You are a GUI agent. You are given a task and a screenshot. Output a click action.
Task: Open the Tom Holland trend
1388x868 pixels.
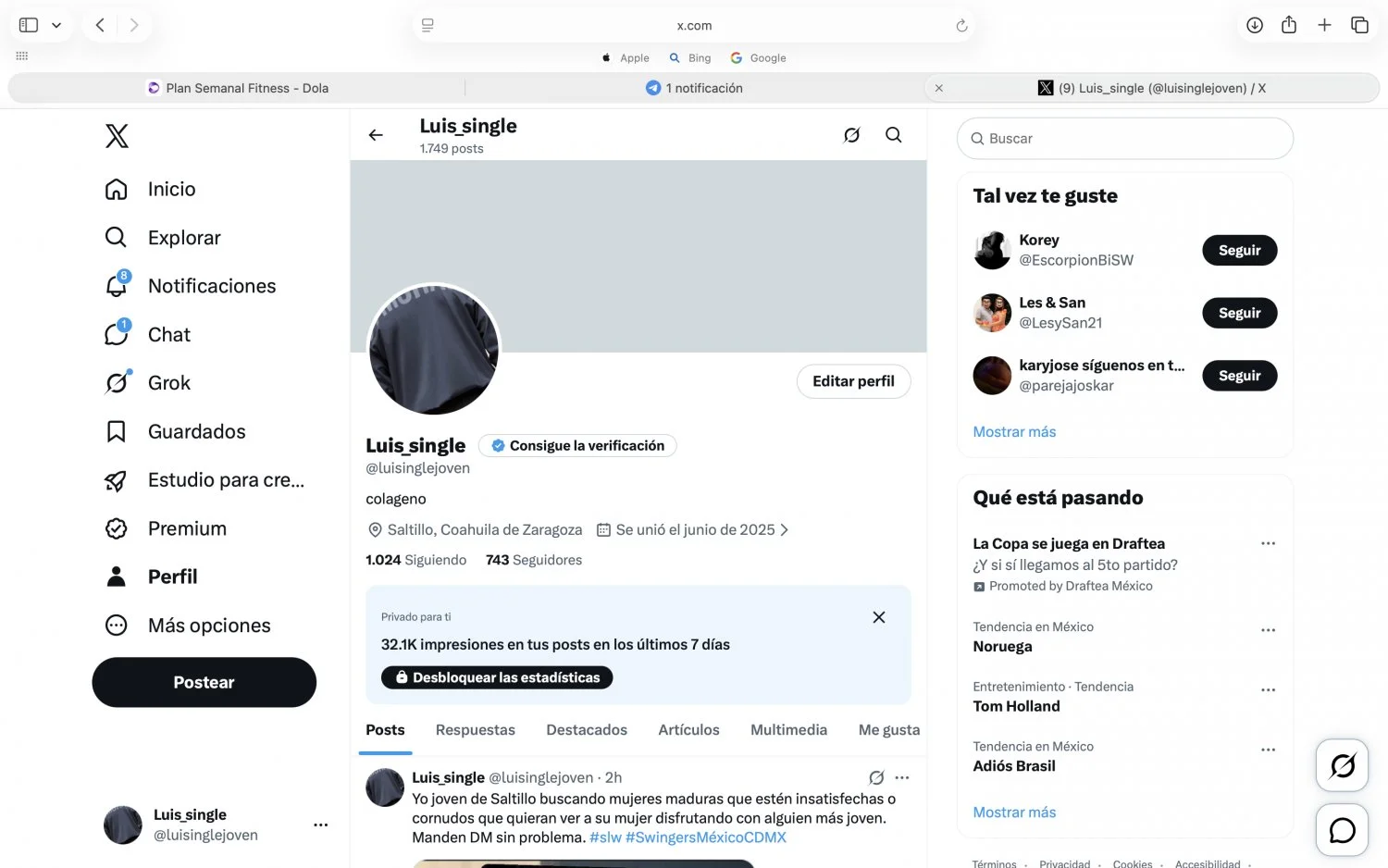coord(1016,706)
